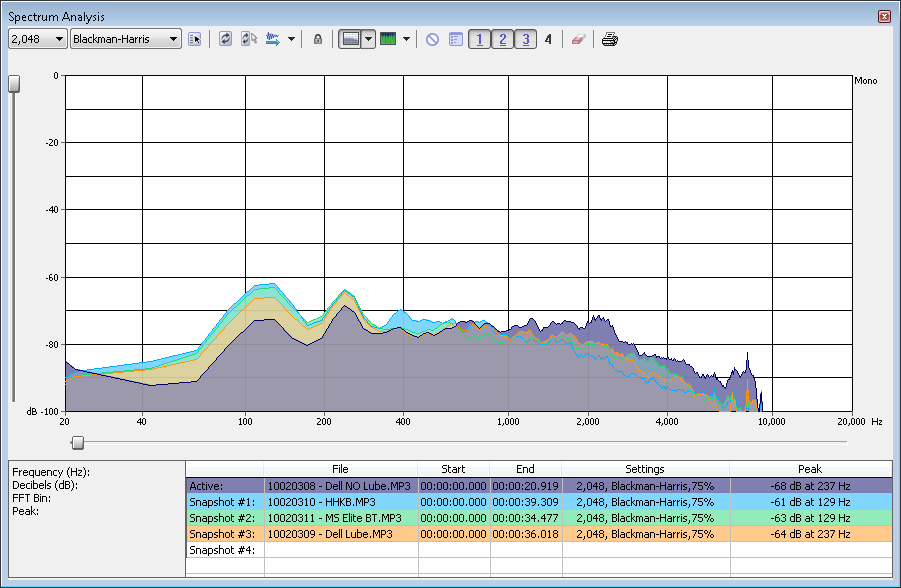Screen dimensions: 901x588
Task: Click the Mono channel label beside graph
Action: [x=865, y=80]
